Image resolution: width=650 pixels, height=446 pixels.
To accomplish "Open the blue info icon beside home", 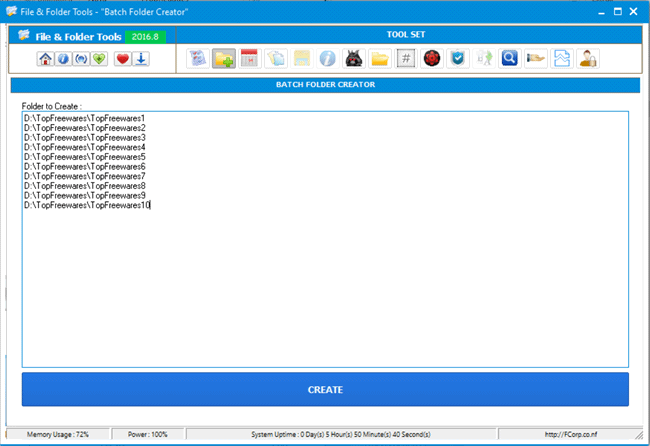I will pos(63,59).
